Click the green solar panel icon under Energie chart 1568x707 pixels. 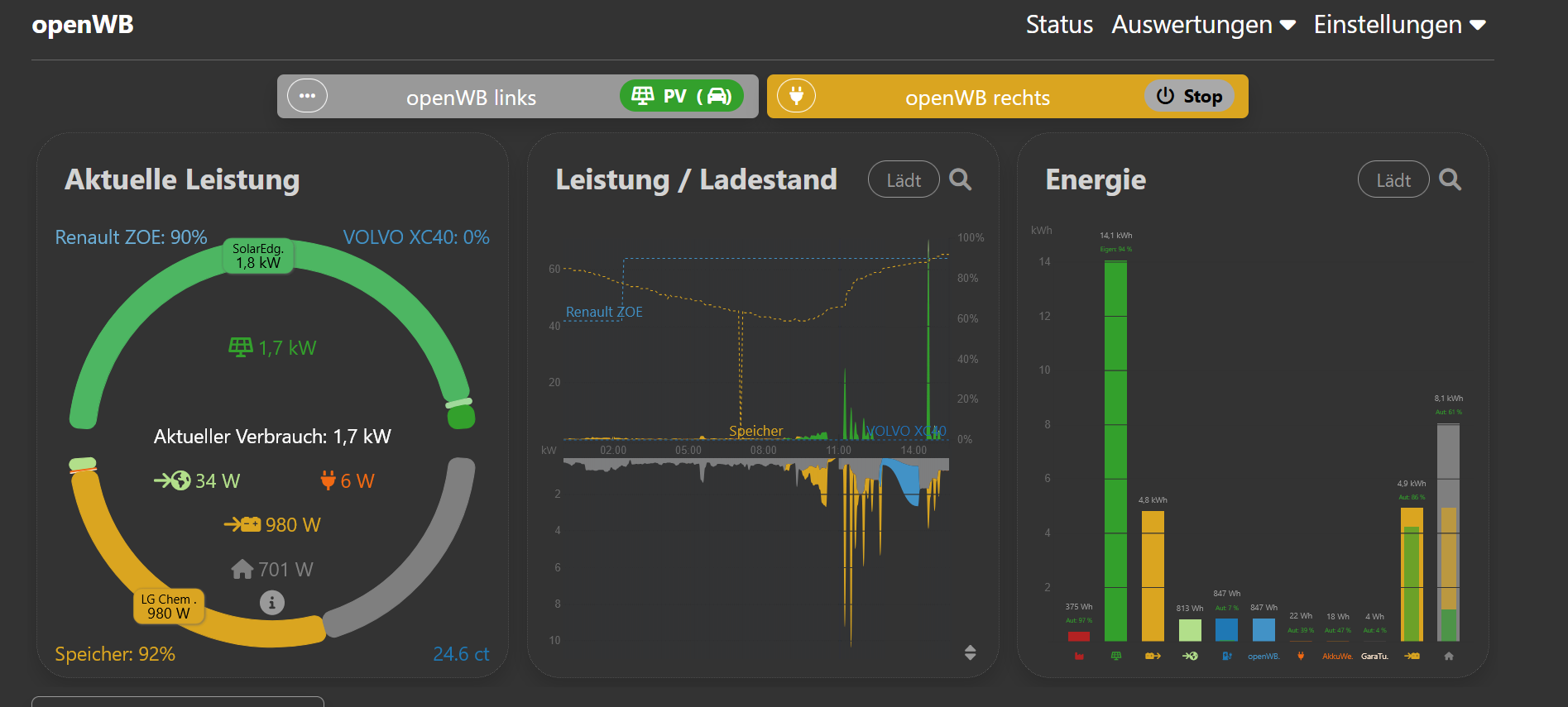pos(1116,656)
